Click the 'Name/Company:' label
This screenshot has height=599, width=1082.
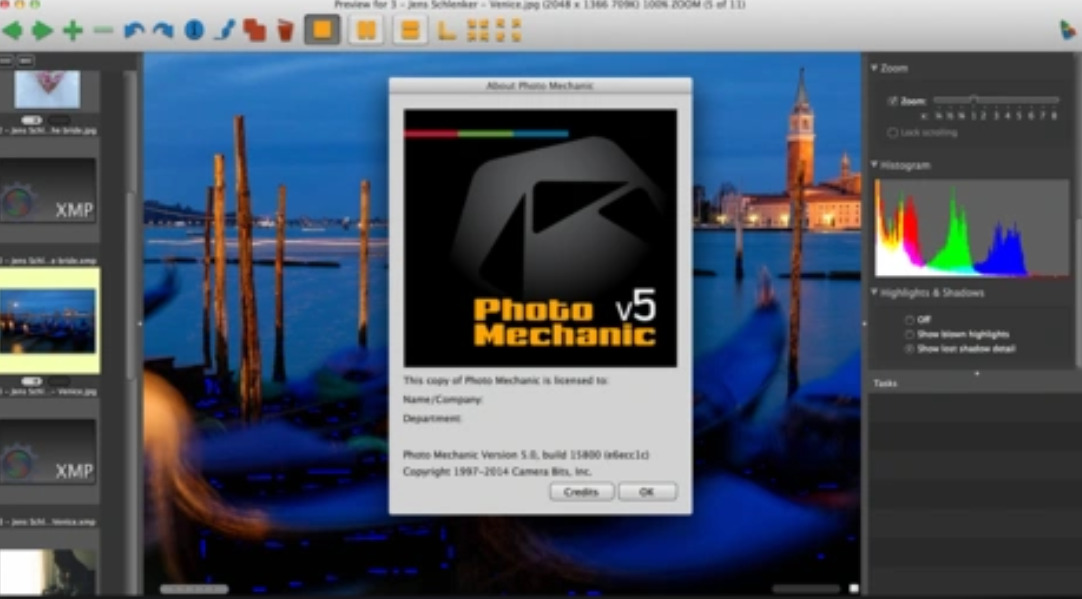coord(442,400)
